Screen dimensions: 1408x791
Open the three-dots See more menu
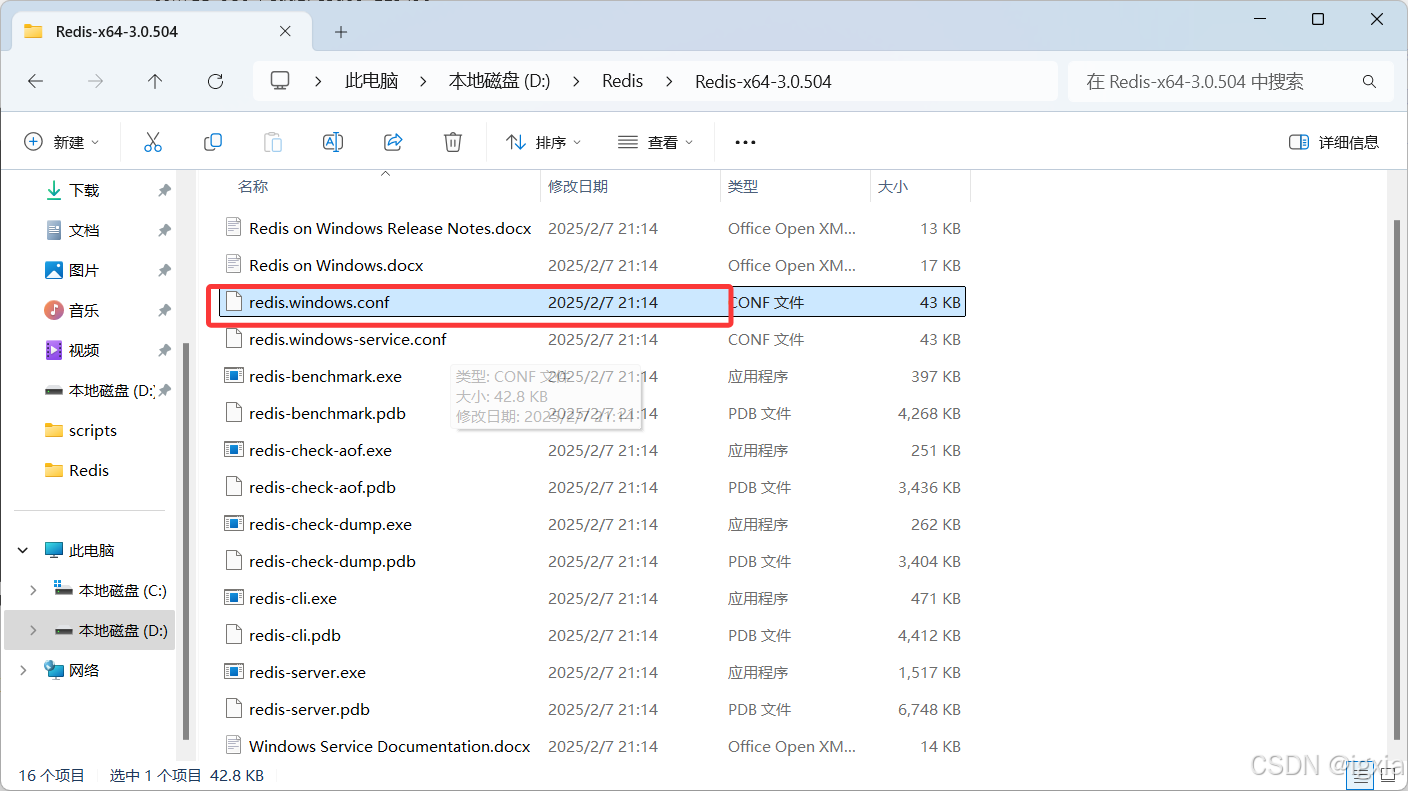coord(745,142)
